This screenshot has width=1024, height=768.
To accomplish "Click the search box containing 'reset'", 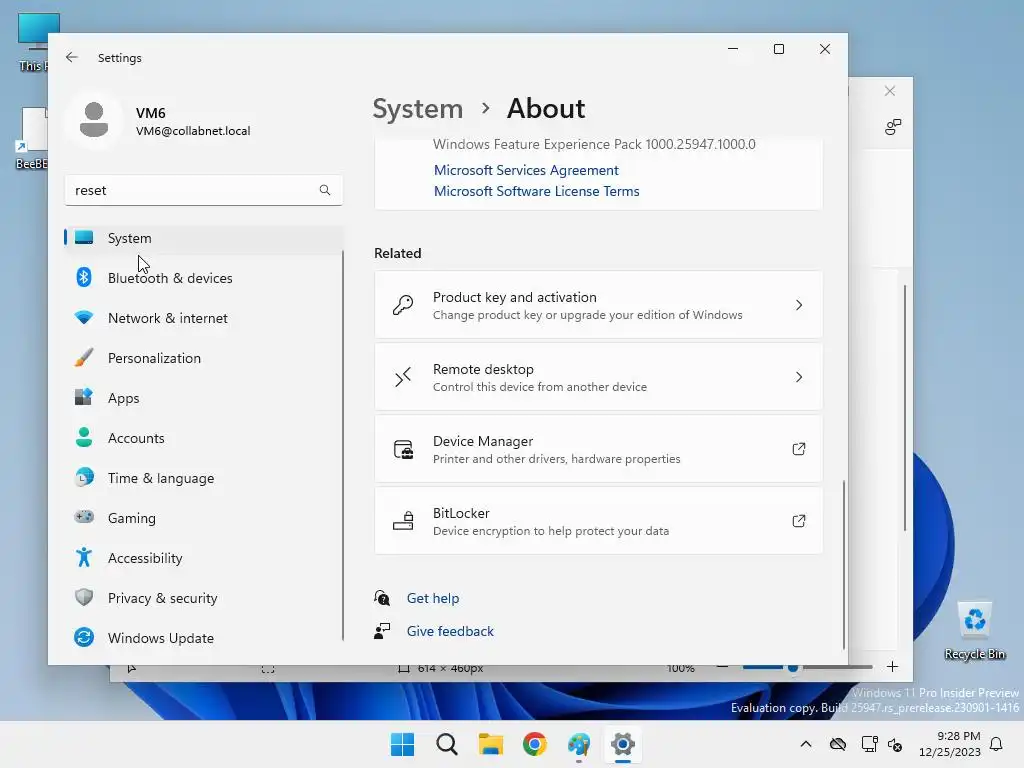I will tap(204, 190).
